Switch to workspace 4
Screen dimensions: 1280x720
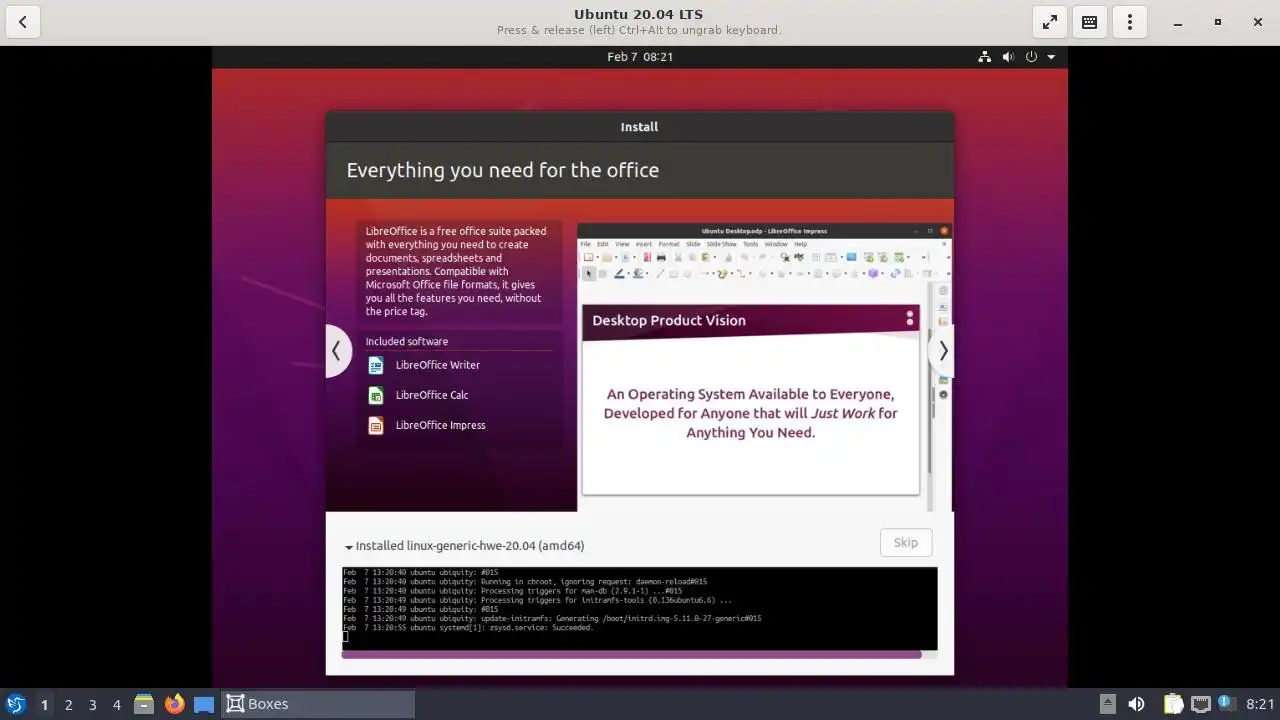pos(116,704)
